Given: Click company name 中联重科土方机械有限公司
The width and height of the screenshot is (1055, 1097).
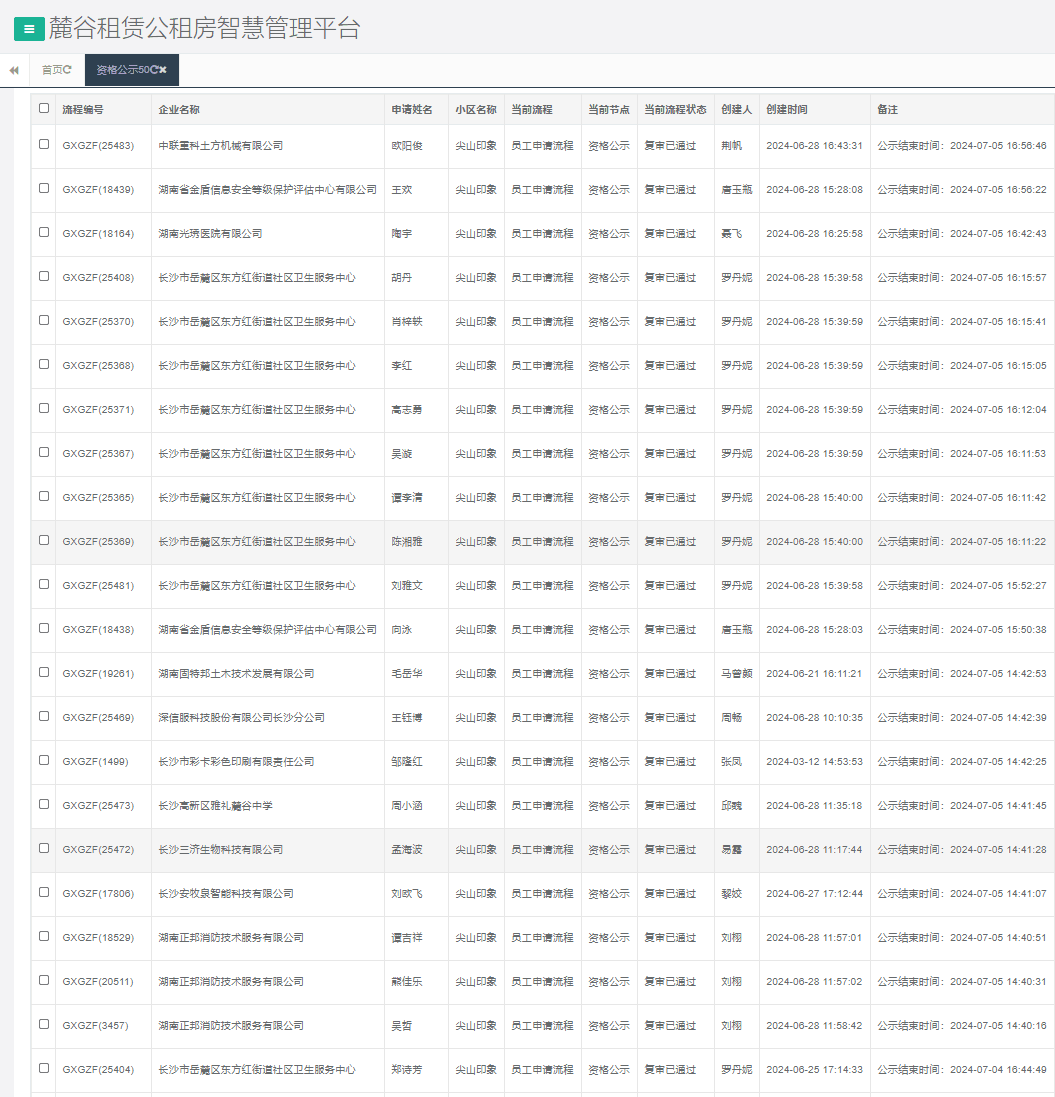Looking at the screenshot, I should 220,145.
